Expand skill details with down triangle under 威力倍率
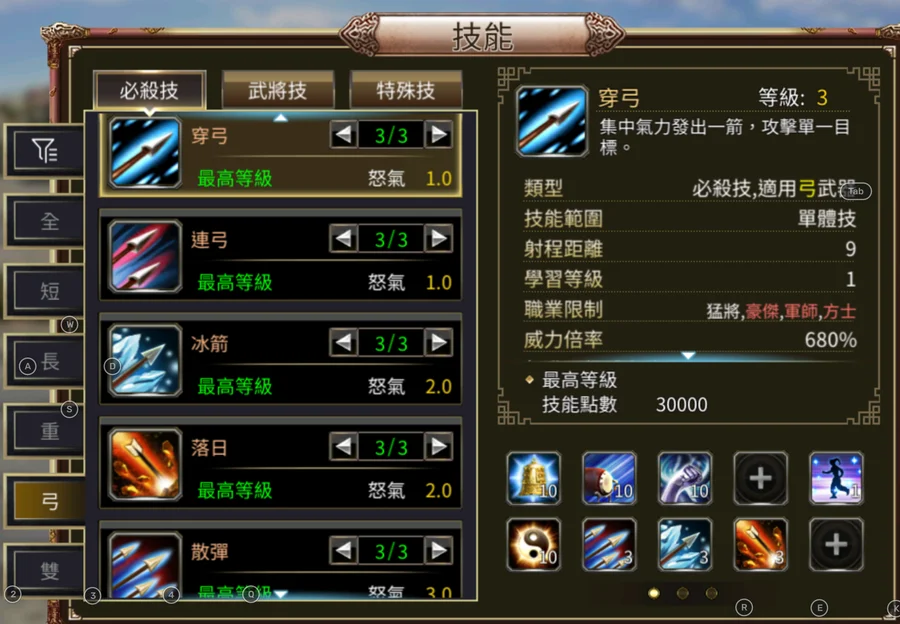The width and height of the screenshot is (900, 624). tap(688, 356)
